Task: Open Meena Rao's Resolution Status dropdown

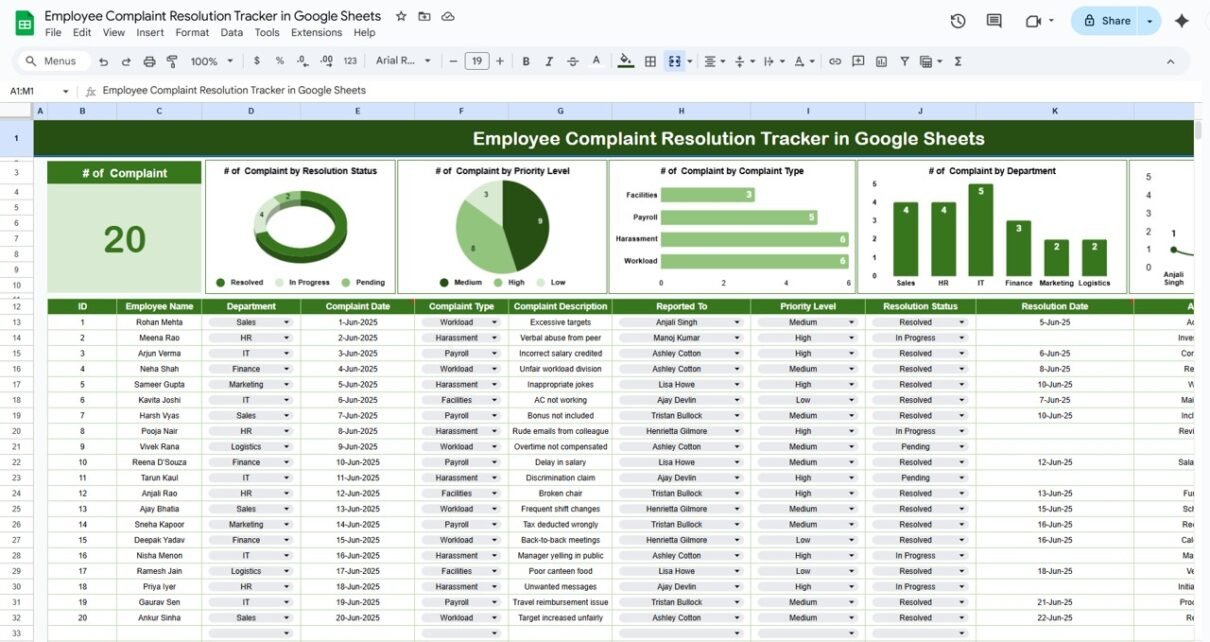Action: click(962, 338)
